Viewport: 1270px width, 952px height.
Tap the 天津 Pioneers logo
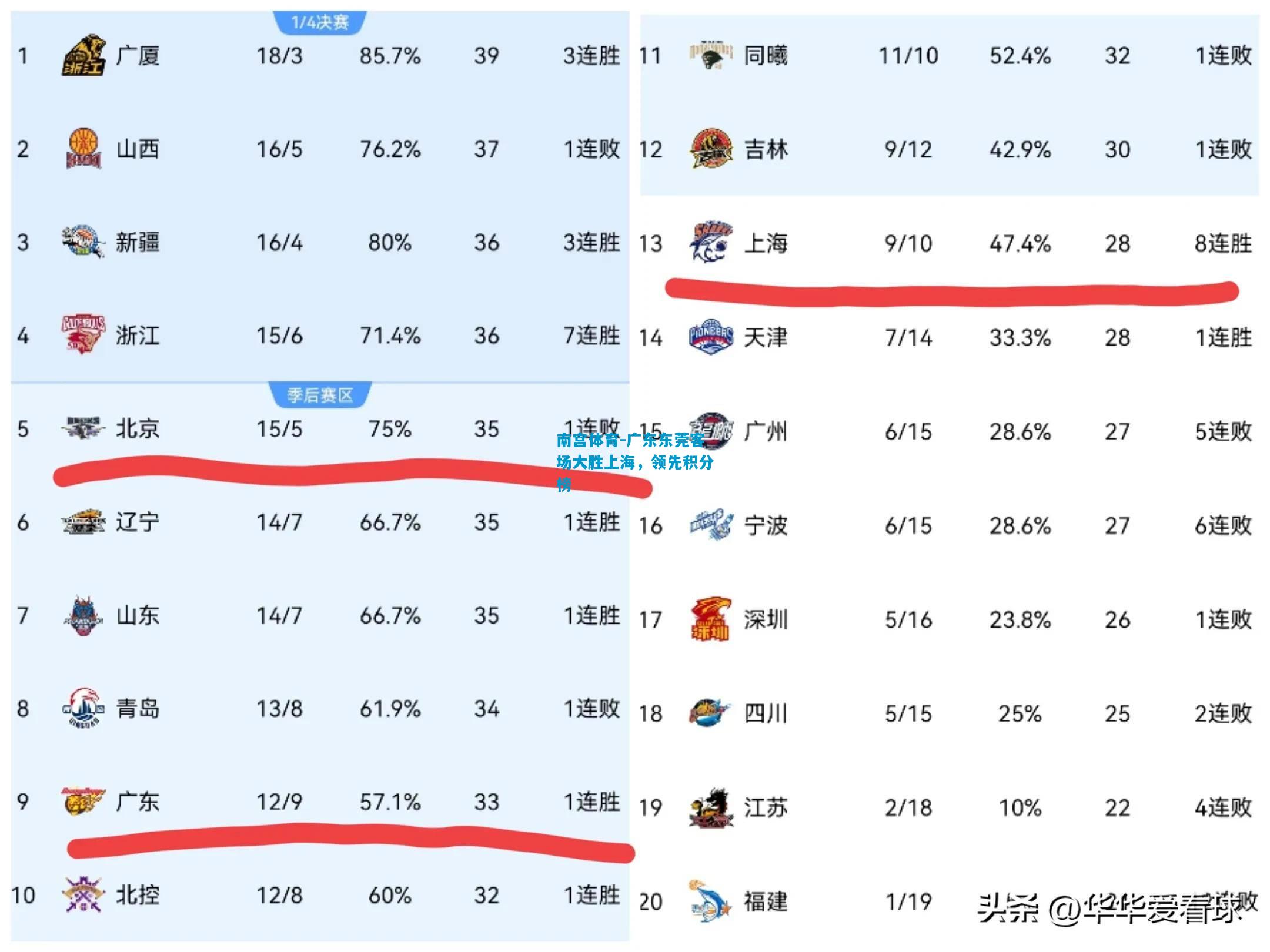click(x=711, y=337)
